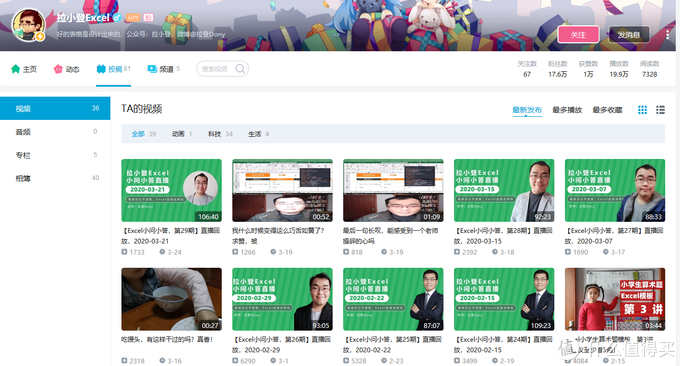Click the gender symbol badge next to the username
The width and height of the screenshot is (680, 366).
(117, 18)
